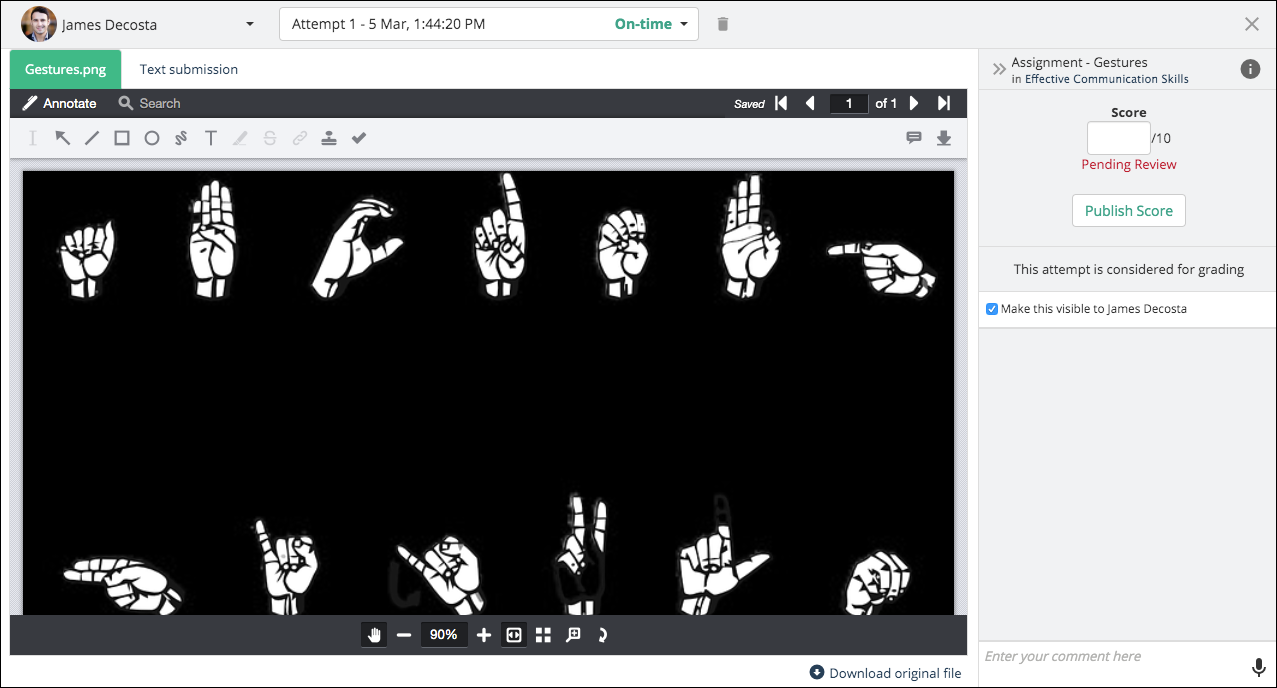Viewport: 1277px width, 688px height.
Task: Select the link annotation tool
Action: [x=299, y=138]
